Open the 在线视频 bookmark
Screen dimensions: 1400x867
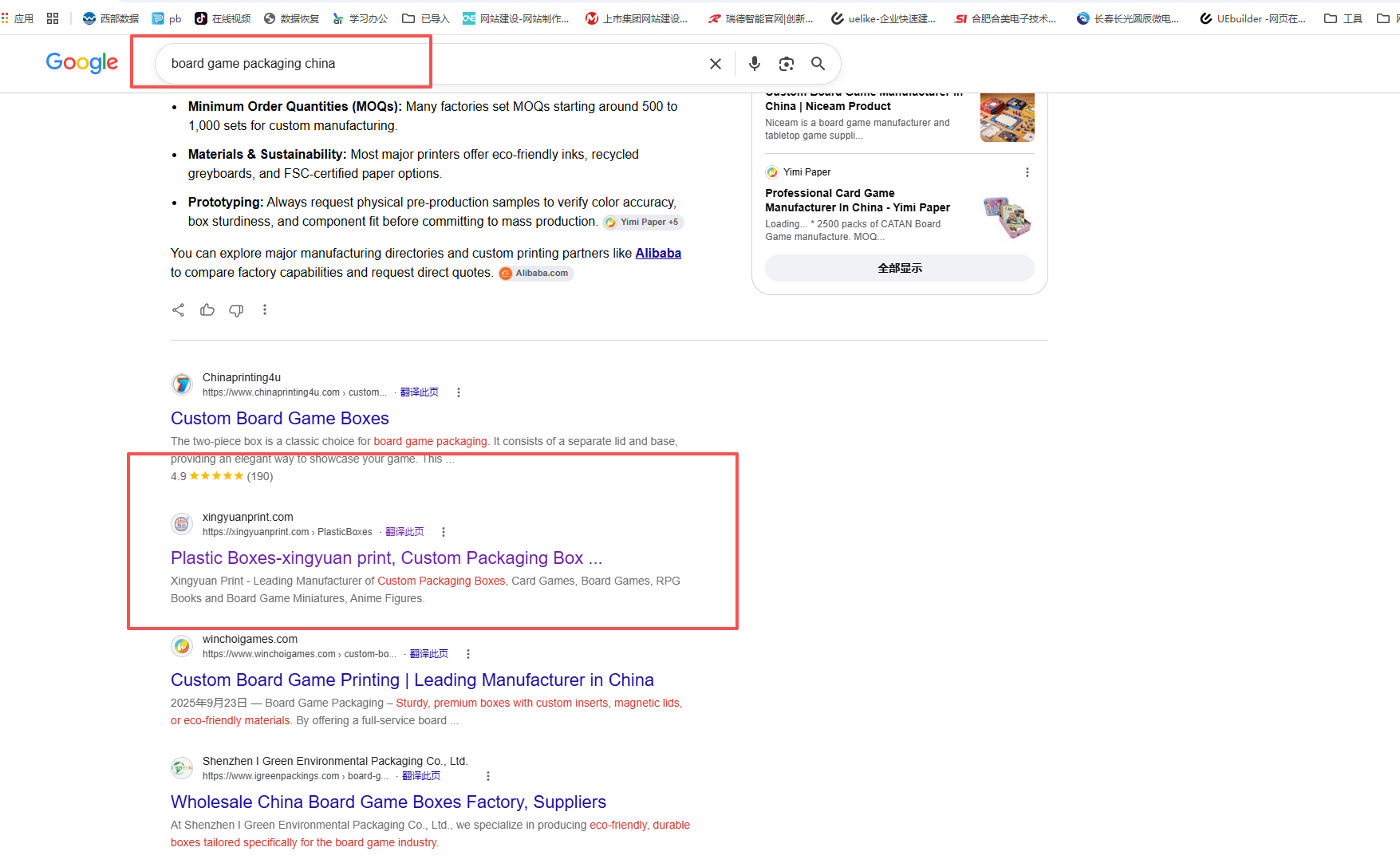[223, 18]
